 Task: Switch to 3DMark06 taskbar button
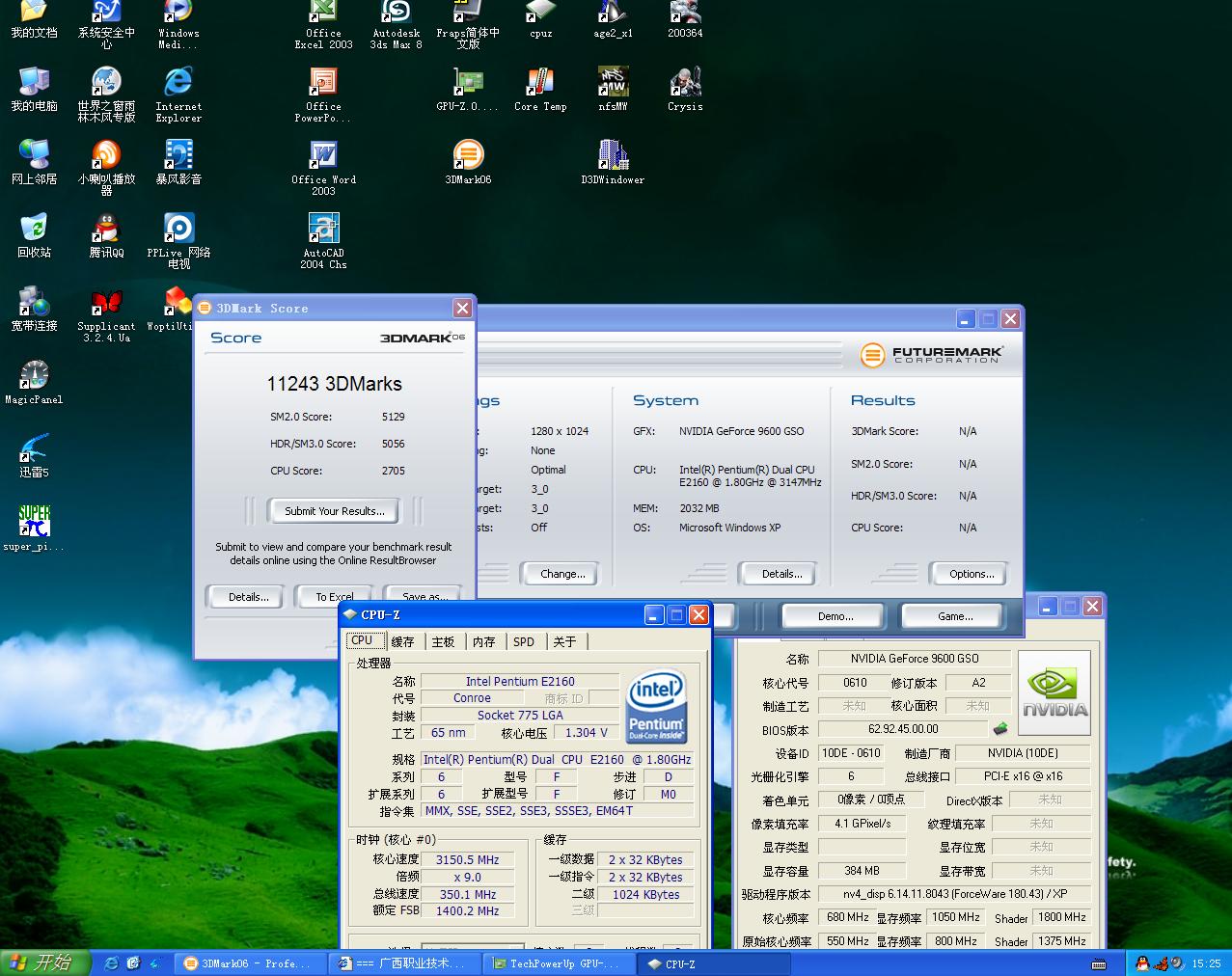coord(248,963)
